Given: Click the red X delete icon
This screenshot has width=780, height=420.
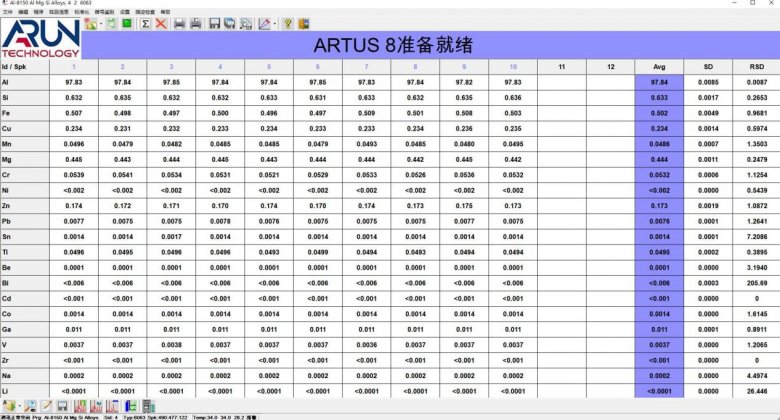Looking at the screenshot, I should pyautogui.click(x=161, y=23).
